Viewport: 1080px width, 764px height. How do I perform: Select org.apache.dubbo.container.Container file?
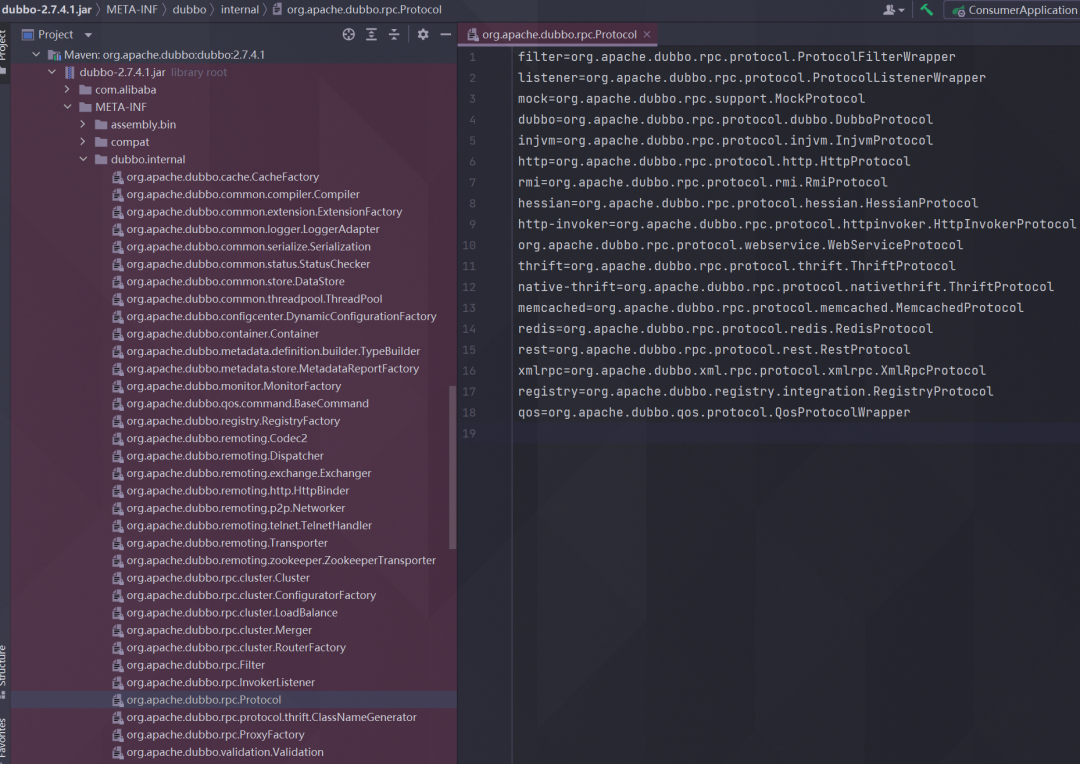pyautogui.click(x=215, y=333)
